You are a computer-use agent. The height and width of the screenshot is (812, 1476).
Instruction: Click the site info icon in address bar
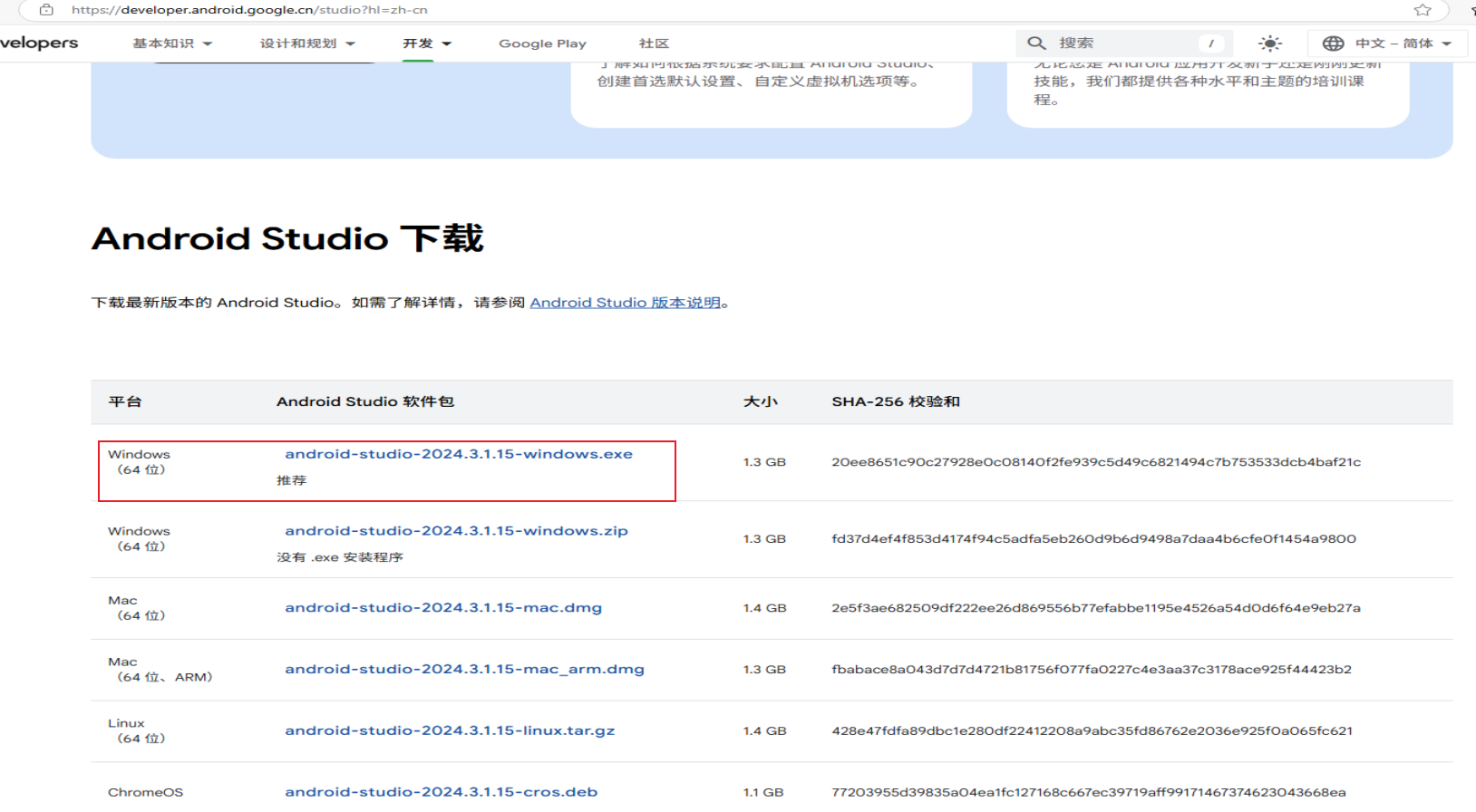46,10
